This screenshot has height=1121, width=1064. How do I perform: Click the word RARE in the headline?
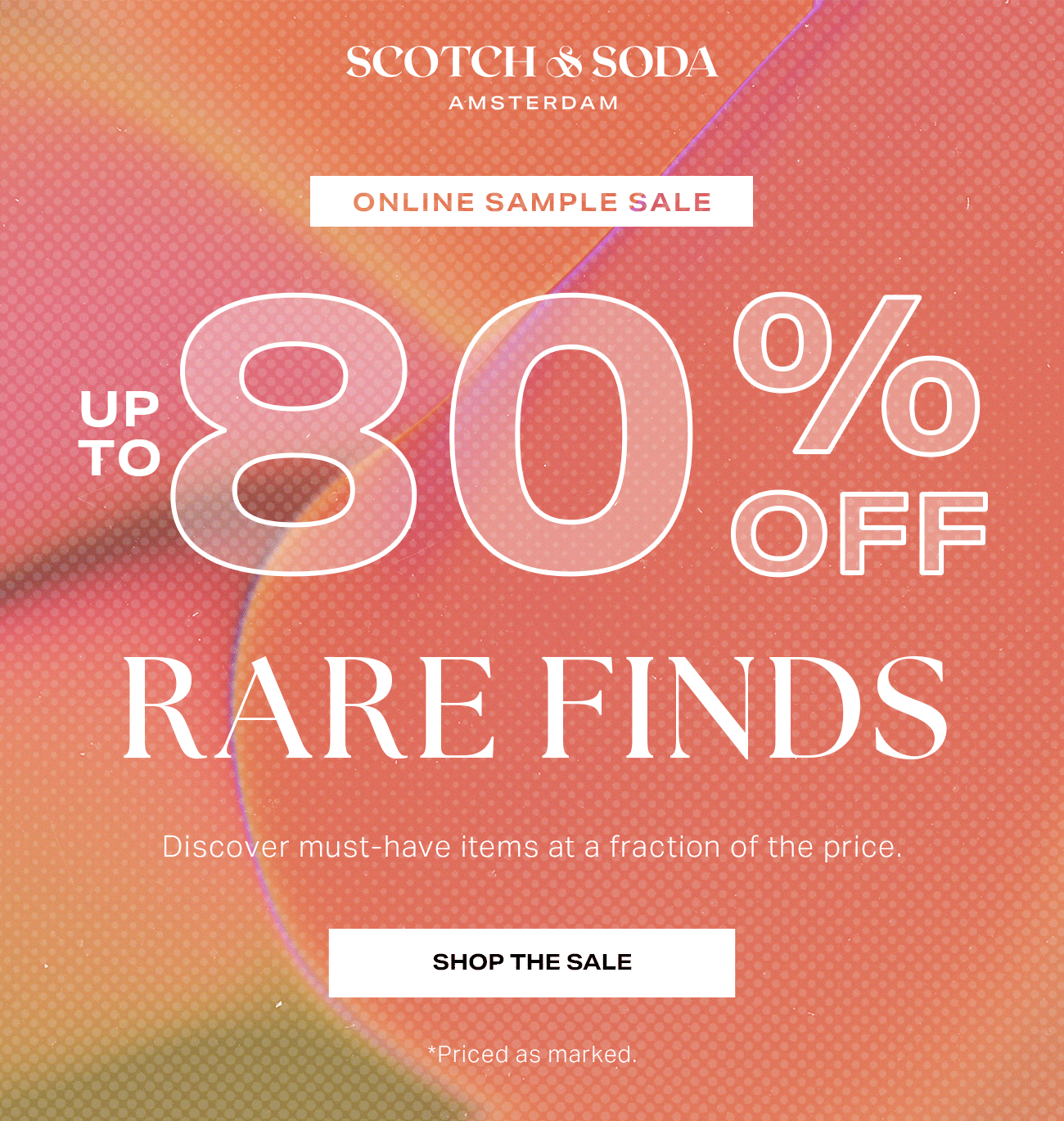[309, 709]
